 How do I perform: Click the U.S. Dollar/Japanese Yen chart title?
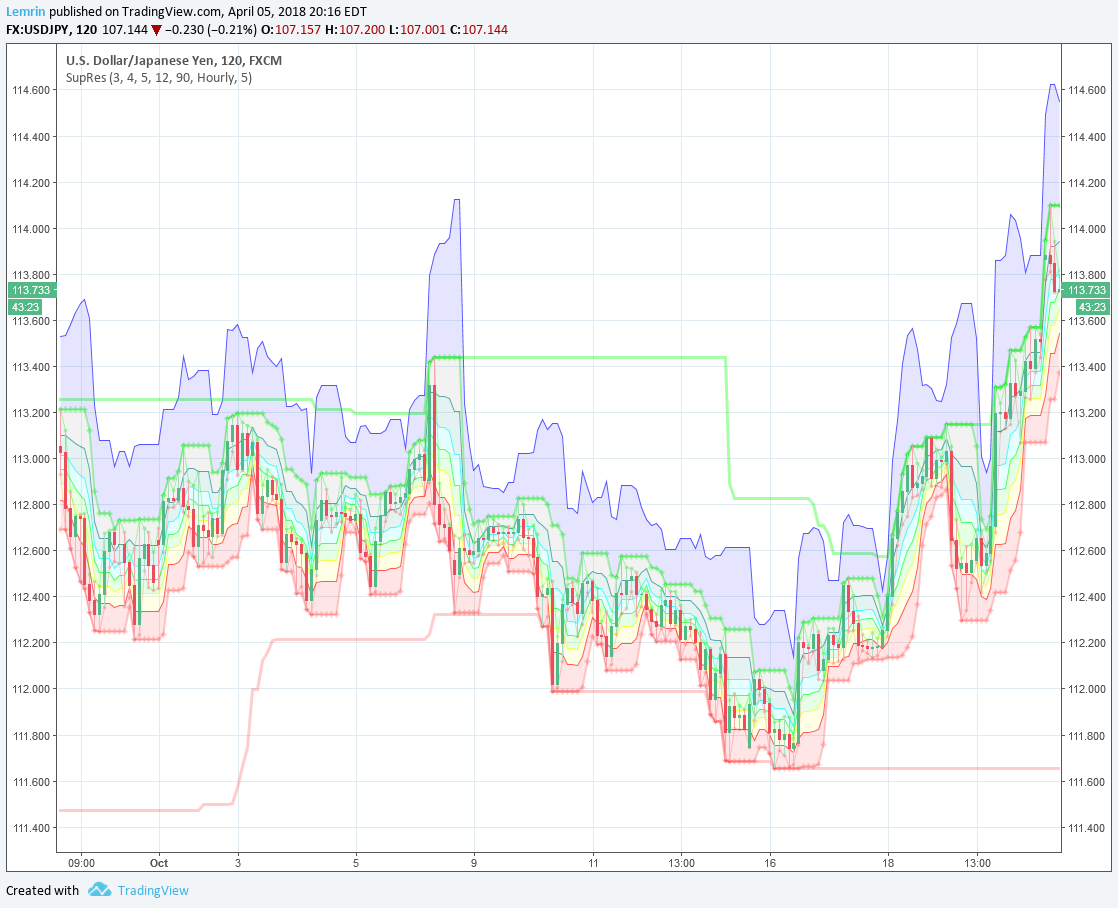point(174,61)
